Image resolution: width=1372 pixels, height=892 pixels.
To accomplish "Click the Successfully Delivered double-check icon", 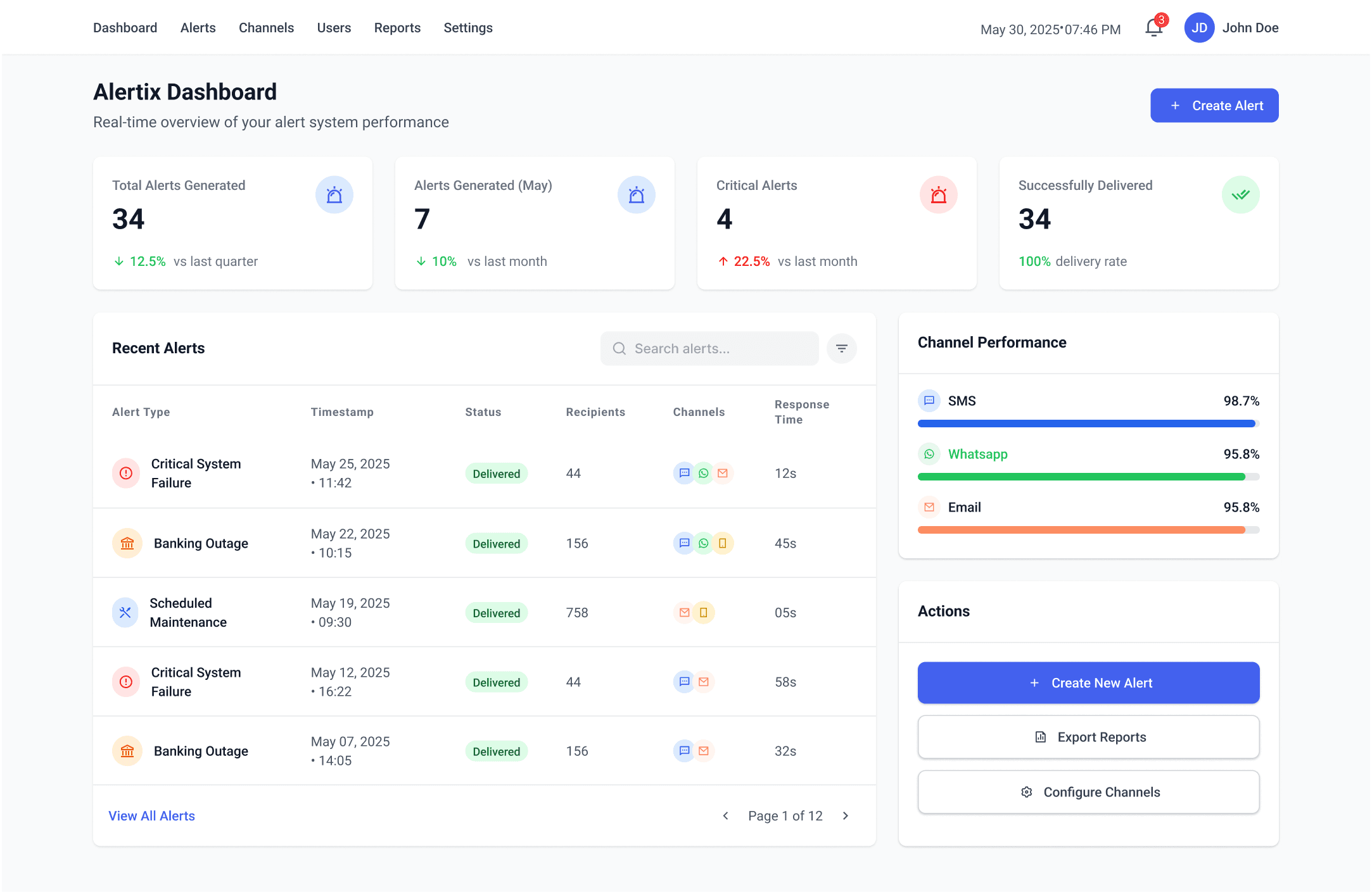I will click(1241, 195).
